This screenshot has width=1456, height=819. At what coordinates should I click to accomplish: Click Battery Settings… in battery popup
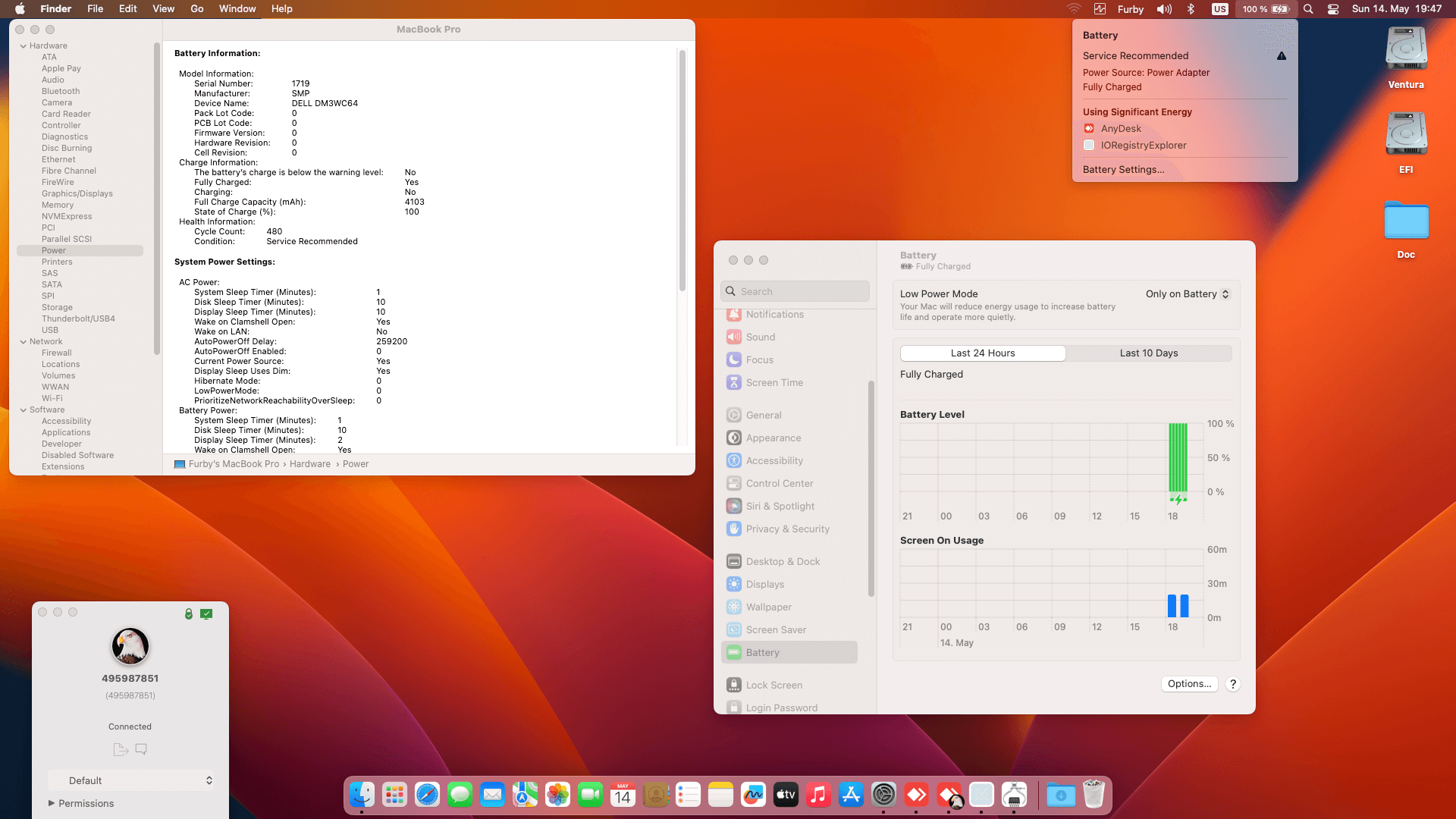[1123, 170]
